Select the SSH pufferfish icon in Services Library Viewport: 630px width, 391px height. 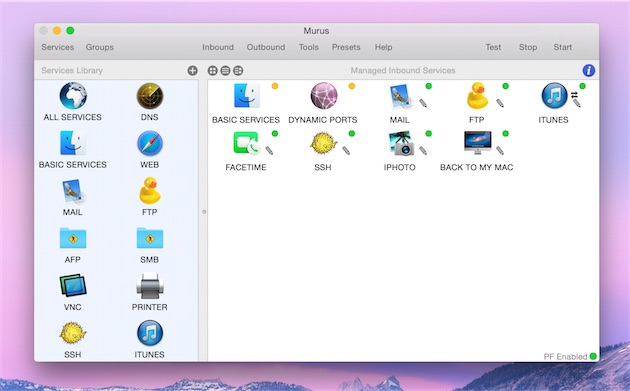pos(73,333)
